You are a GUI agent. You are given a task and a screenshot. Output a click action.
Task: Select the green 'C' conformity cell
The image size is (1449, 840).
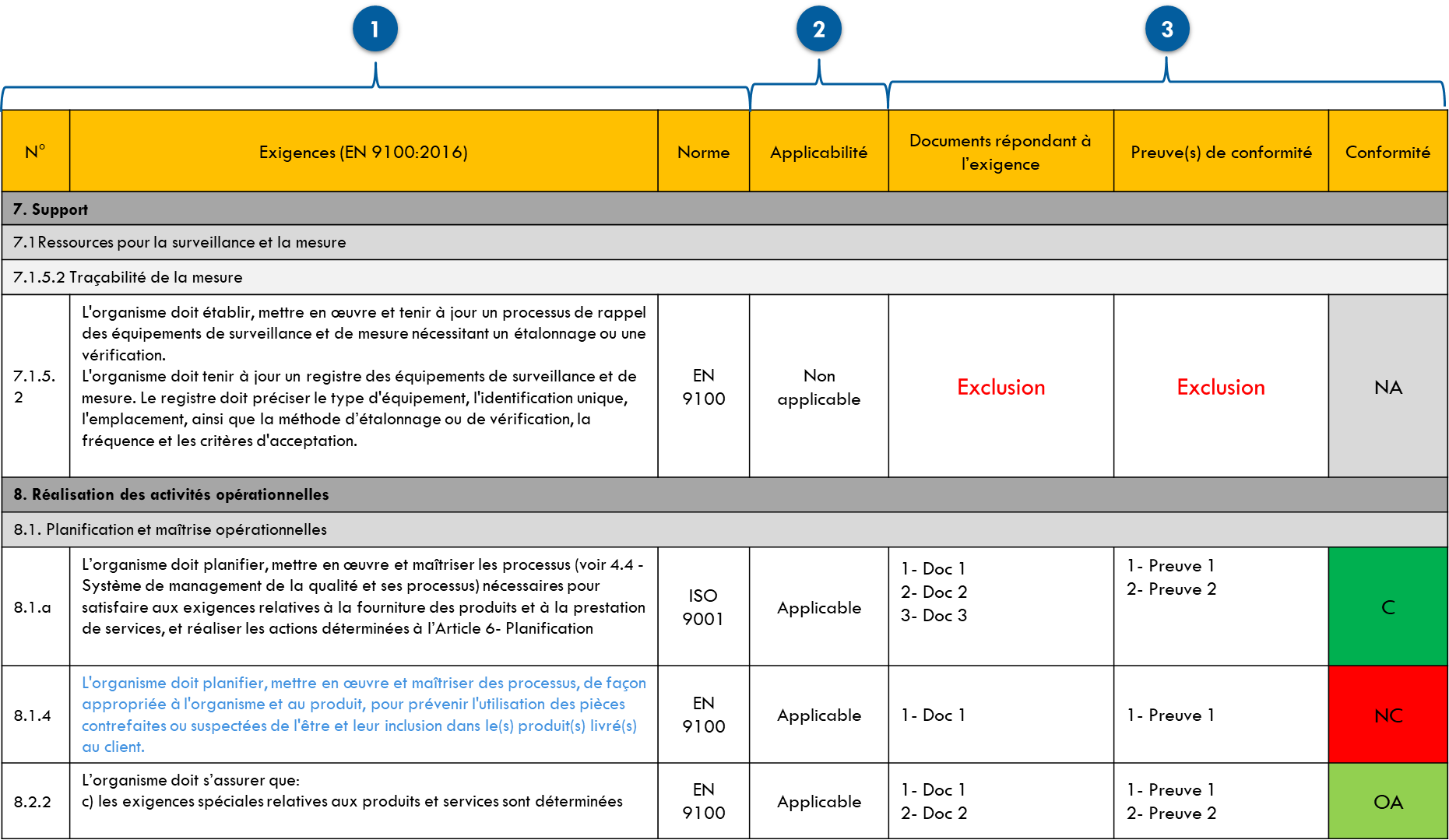point(1387,606)
